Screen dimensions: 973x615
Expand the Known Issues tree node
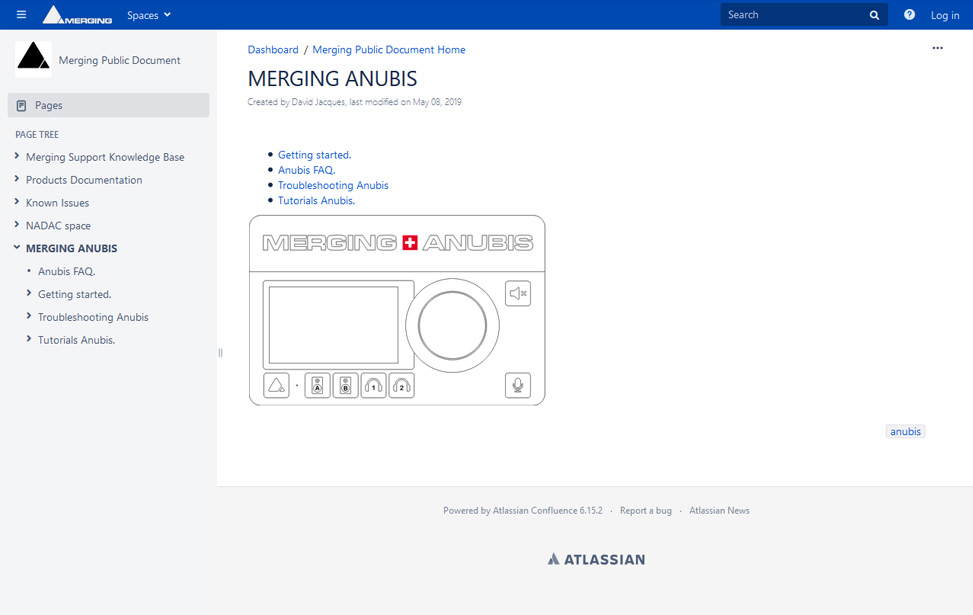point(17,202)
